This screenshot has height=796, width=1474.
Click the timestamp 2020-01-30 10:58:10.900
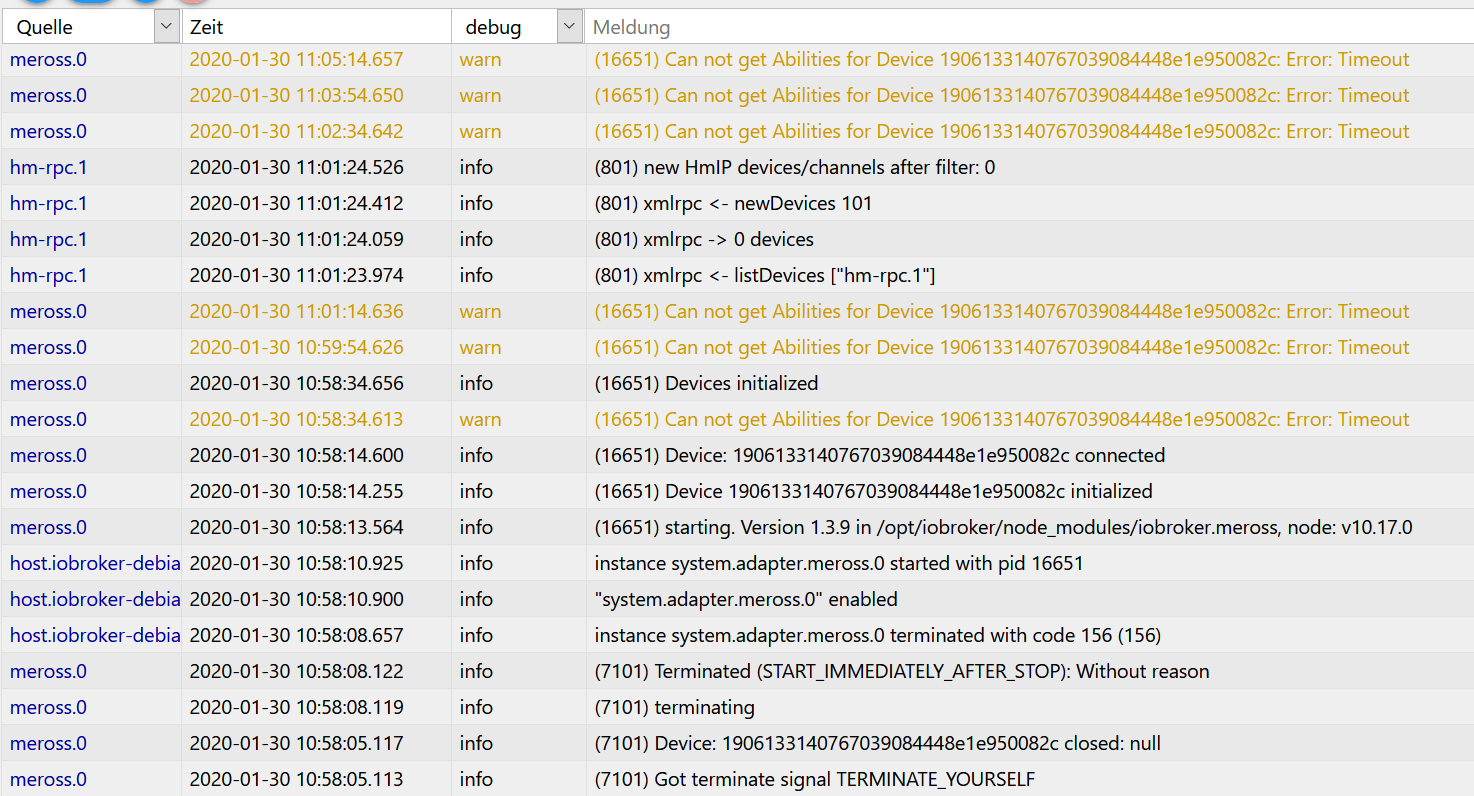pyautogui.click(x=296, y=599)
